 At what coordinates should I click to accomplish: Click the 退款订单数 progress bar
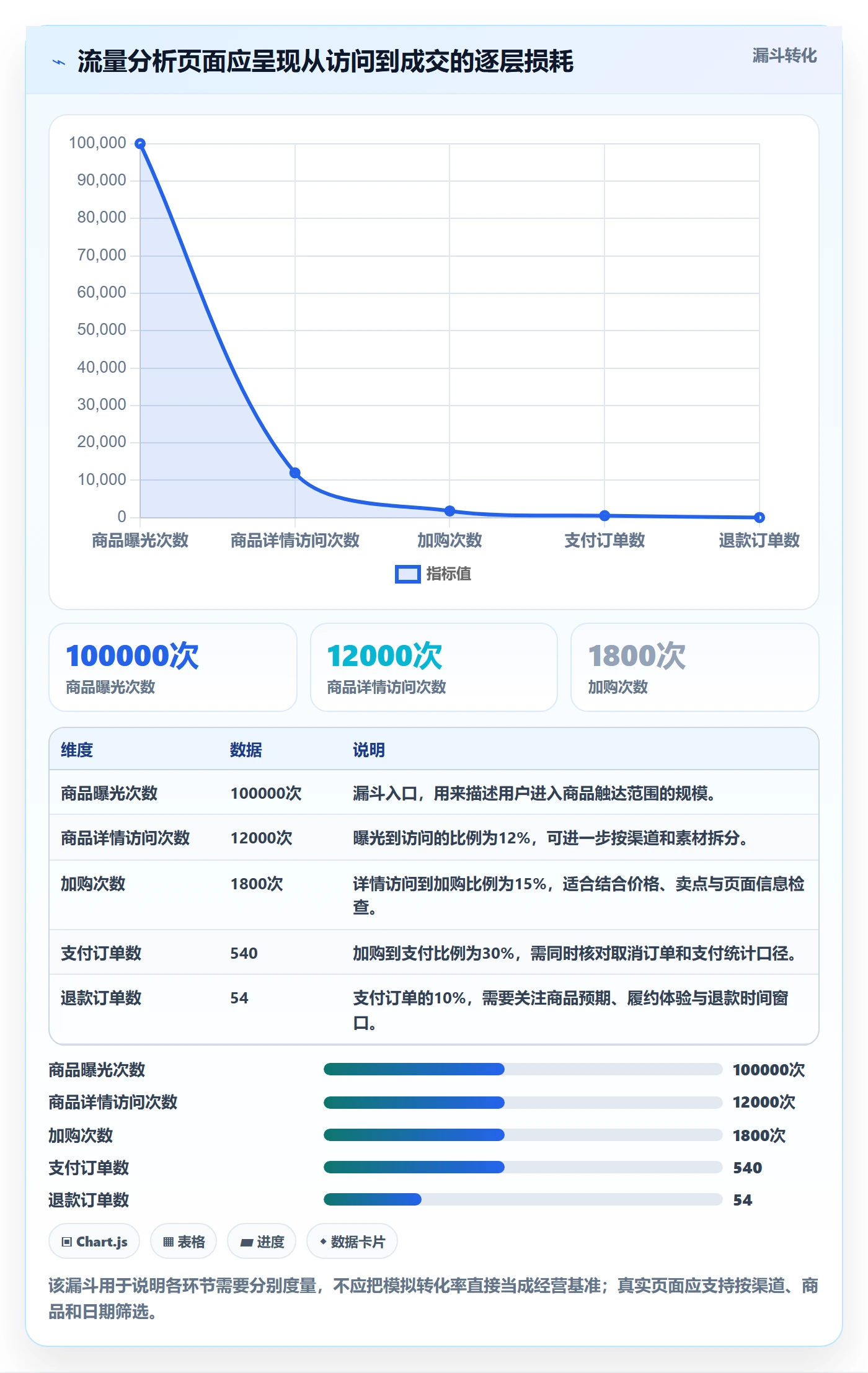pyautogui.click(x=523, y=1199)
